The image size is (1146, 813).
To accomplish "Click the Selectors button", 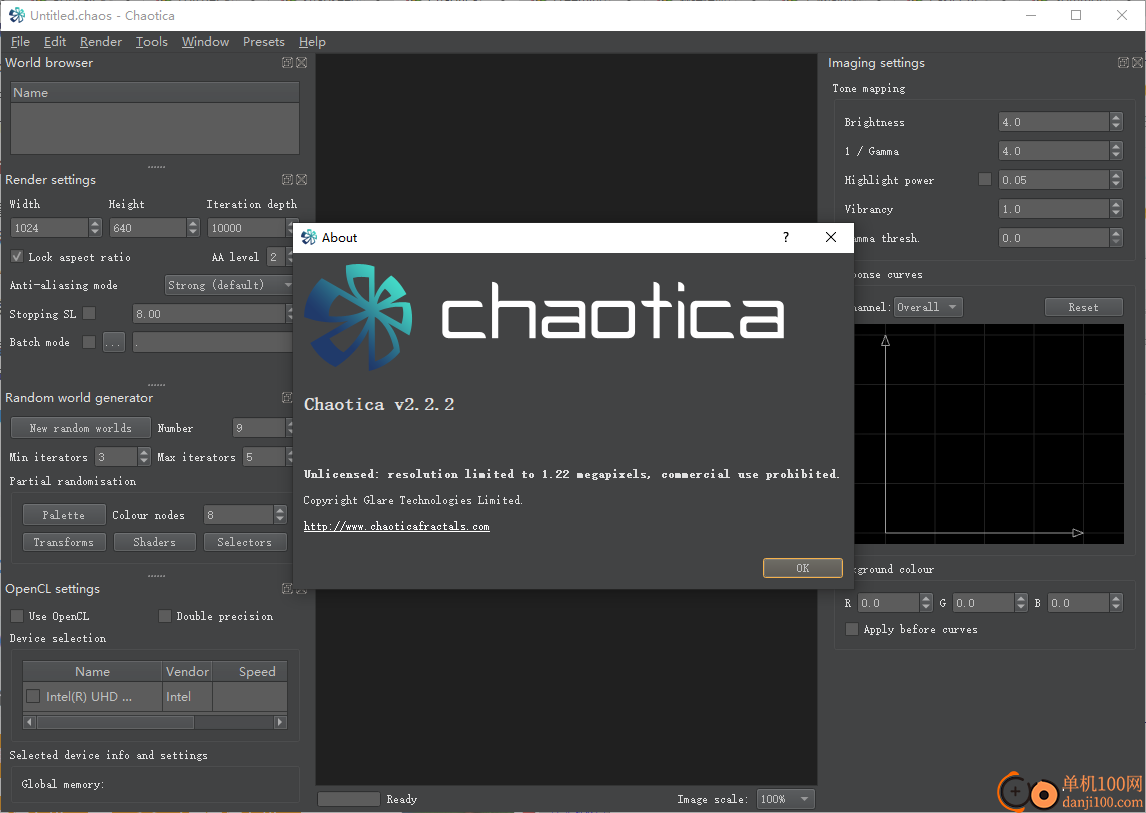I will point(244,542).
